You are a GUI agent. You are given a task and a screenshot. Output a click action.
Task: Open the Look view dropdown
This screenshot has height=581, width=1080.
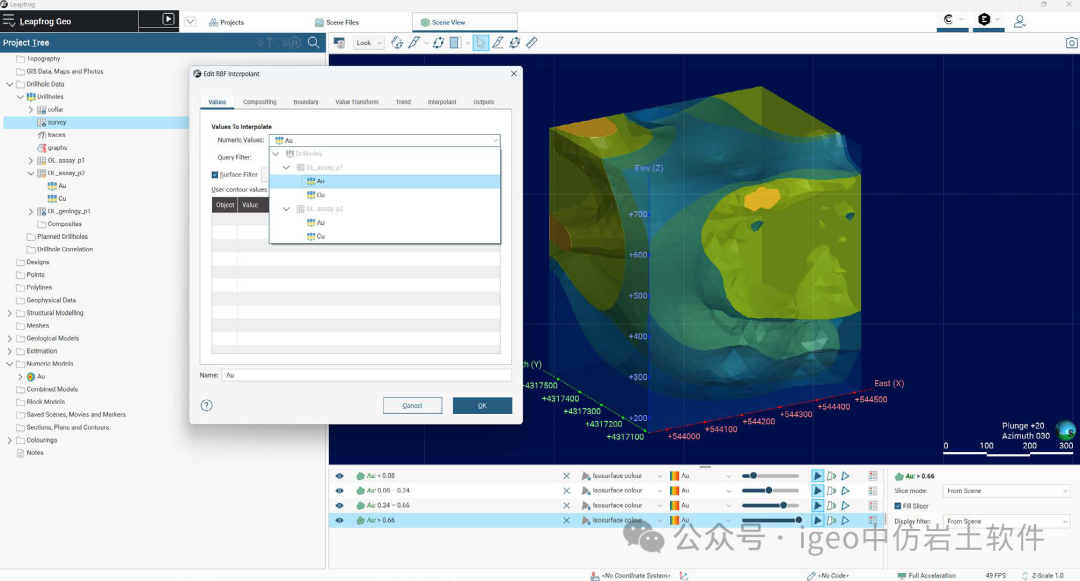coord(368,43)
